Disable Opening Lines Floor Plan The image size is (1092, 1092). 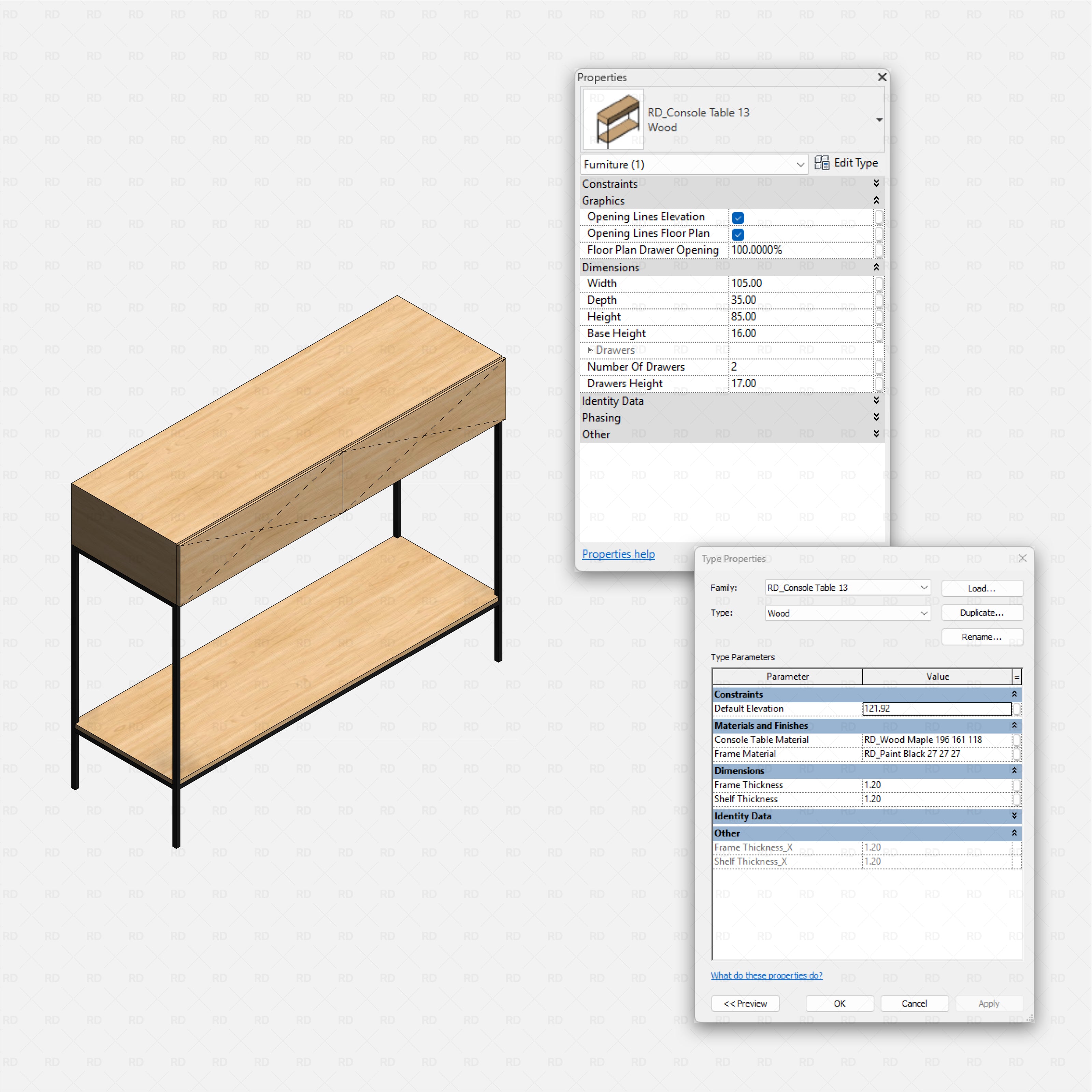point(738,234)
